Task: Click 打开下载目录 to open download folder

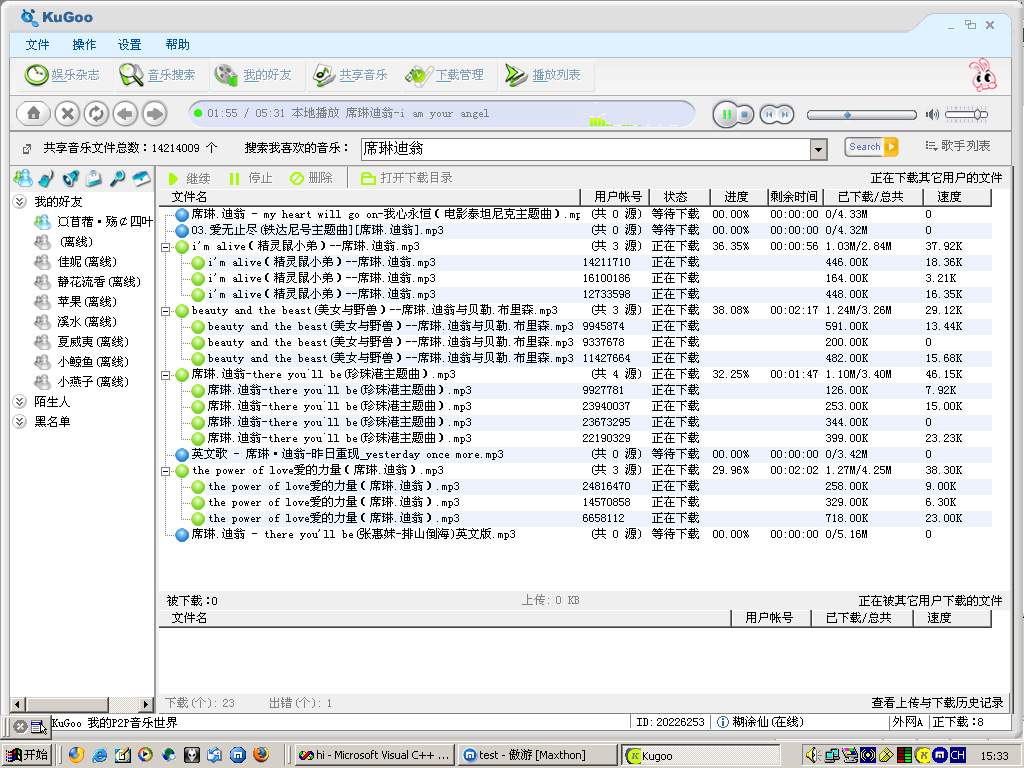Action: click(407, 178)
